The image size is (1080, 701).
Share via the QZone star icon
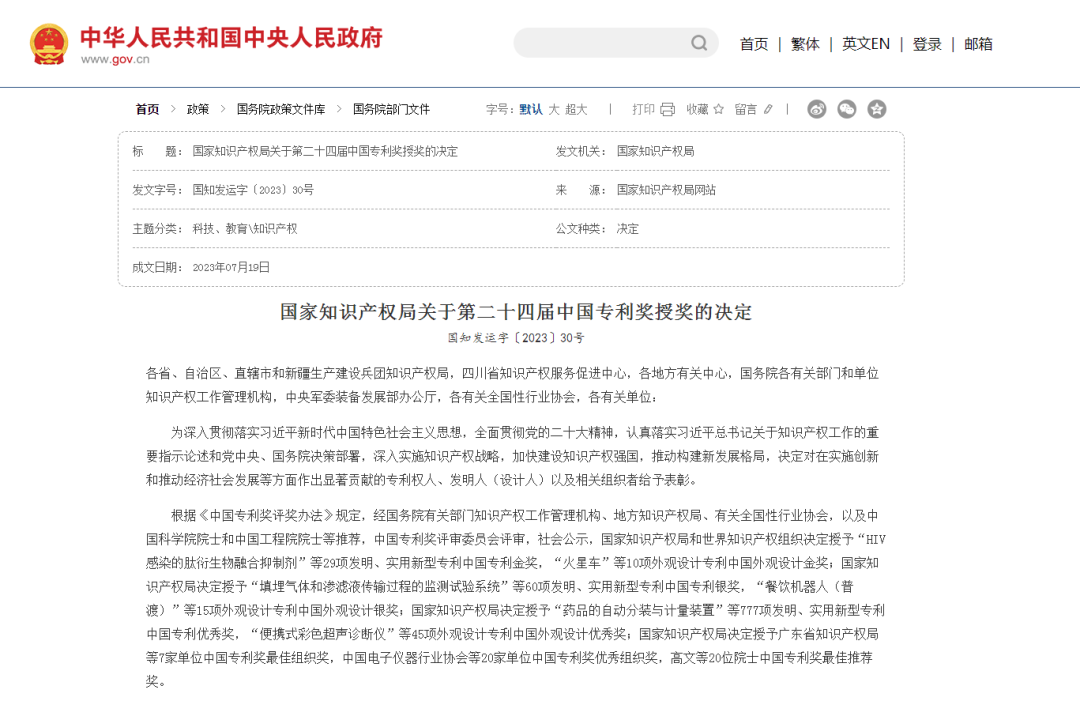coord(877,109)
